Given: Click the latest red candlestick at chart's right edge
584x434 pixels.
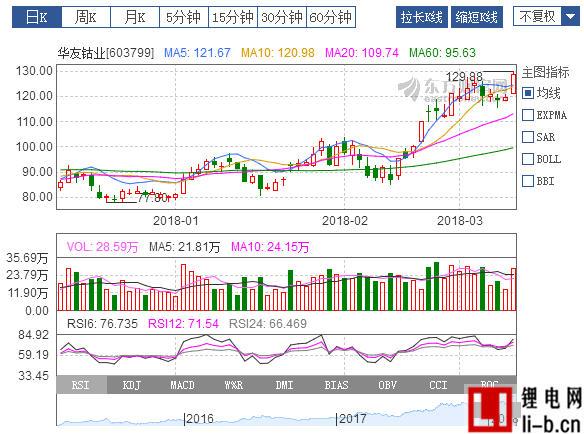Looking at the screenshot, I should tap(514, 84).
